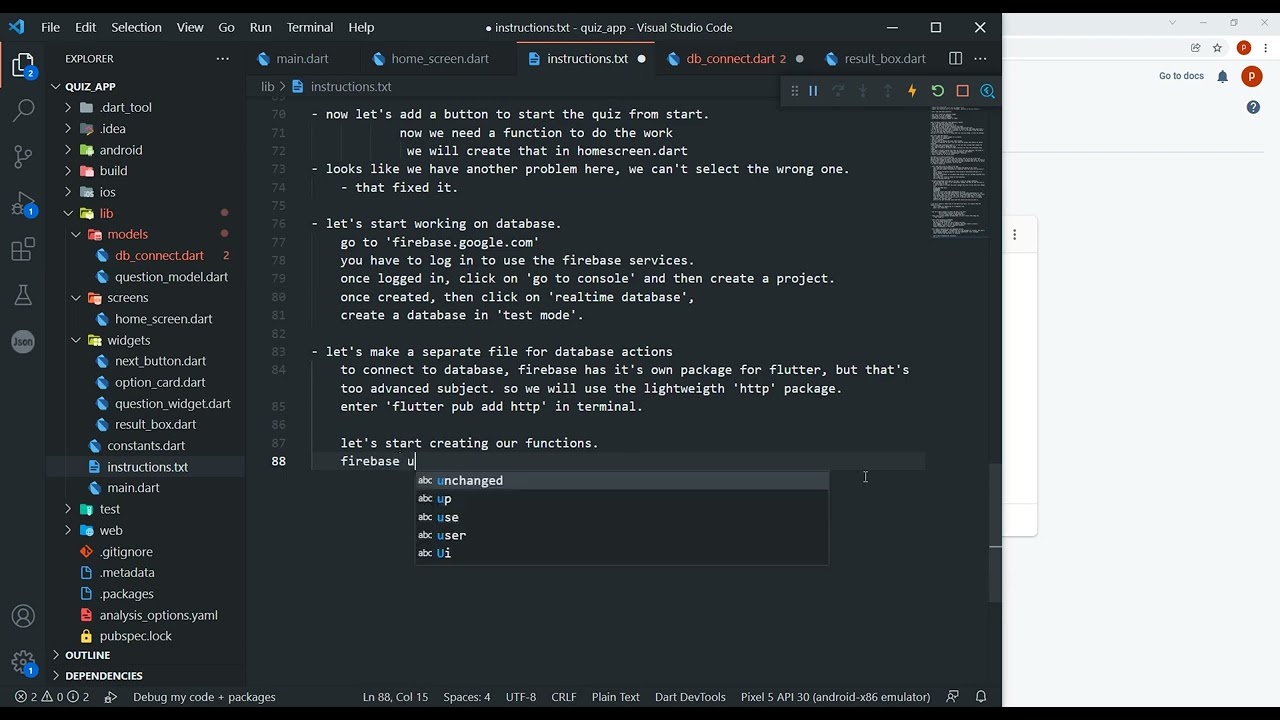Image resolution: width=1280 pixels, height=720 pixels.
Task: Open editor More Actions ellipsis
Action: [980, 59]
